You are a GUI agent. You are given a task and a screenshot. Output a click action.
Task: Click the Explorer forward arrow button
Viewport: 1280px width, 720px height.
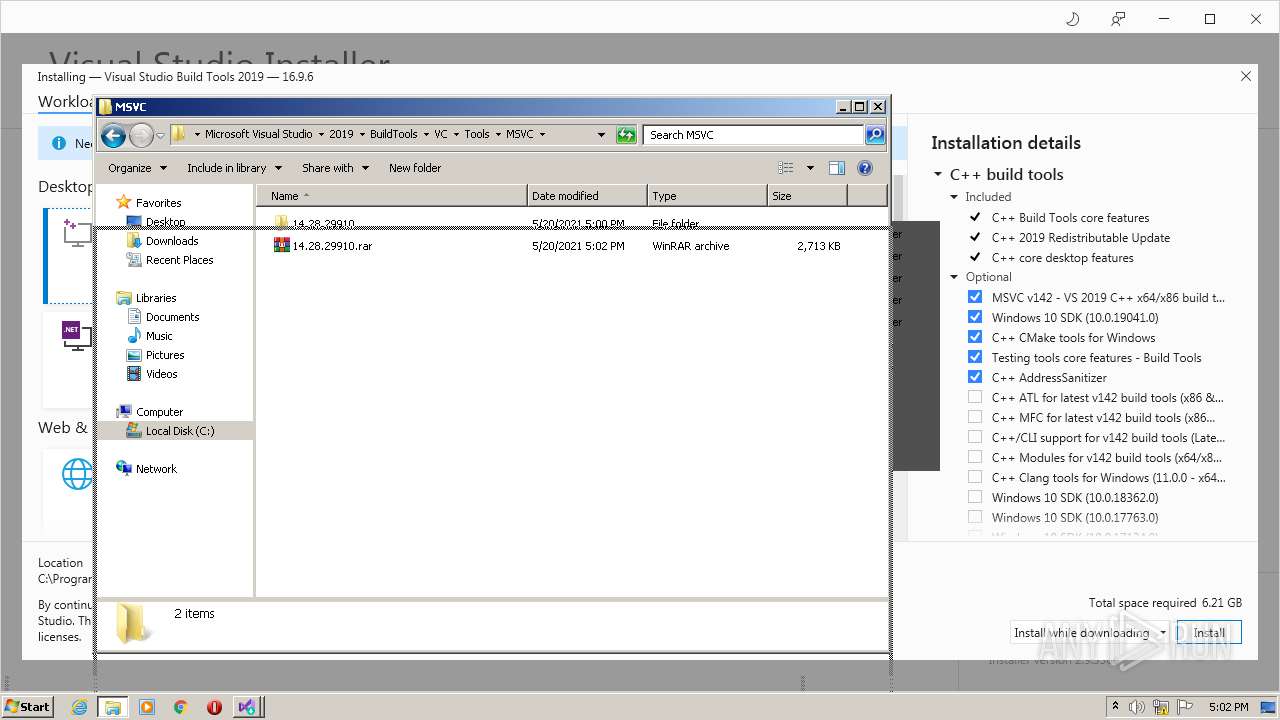click(x=142, y=135)
